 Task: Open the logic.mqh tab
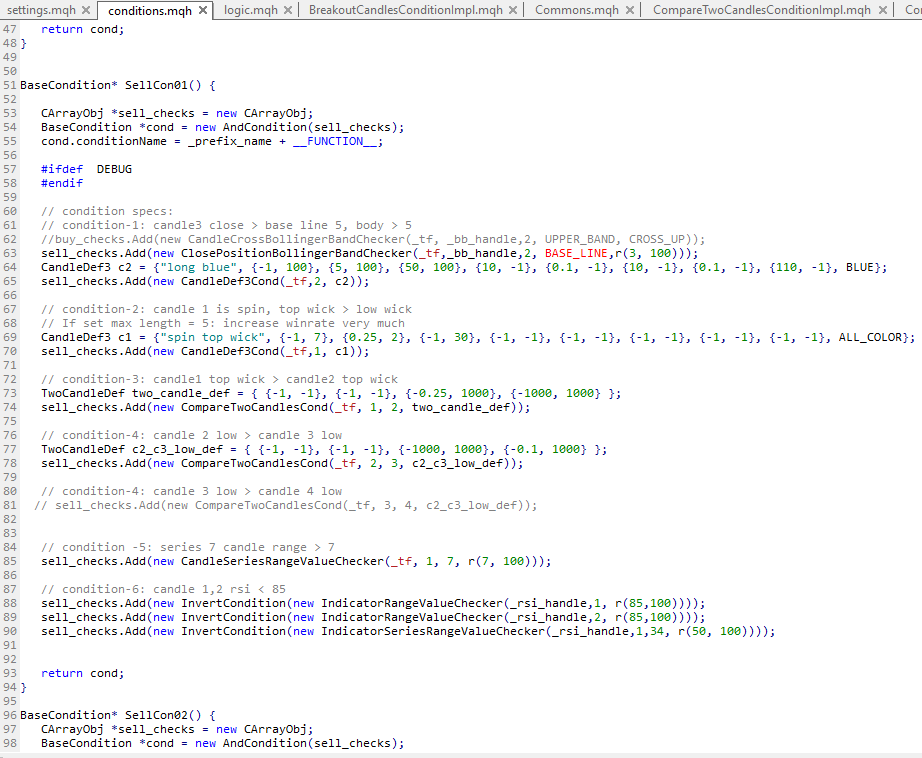click(x=250, y=10)
